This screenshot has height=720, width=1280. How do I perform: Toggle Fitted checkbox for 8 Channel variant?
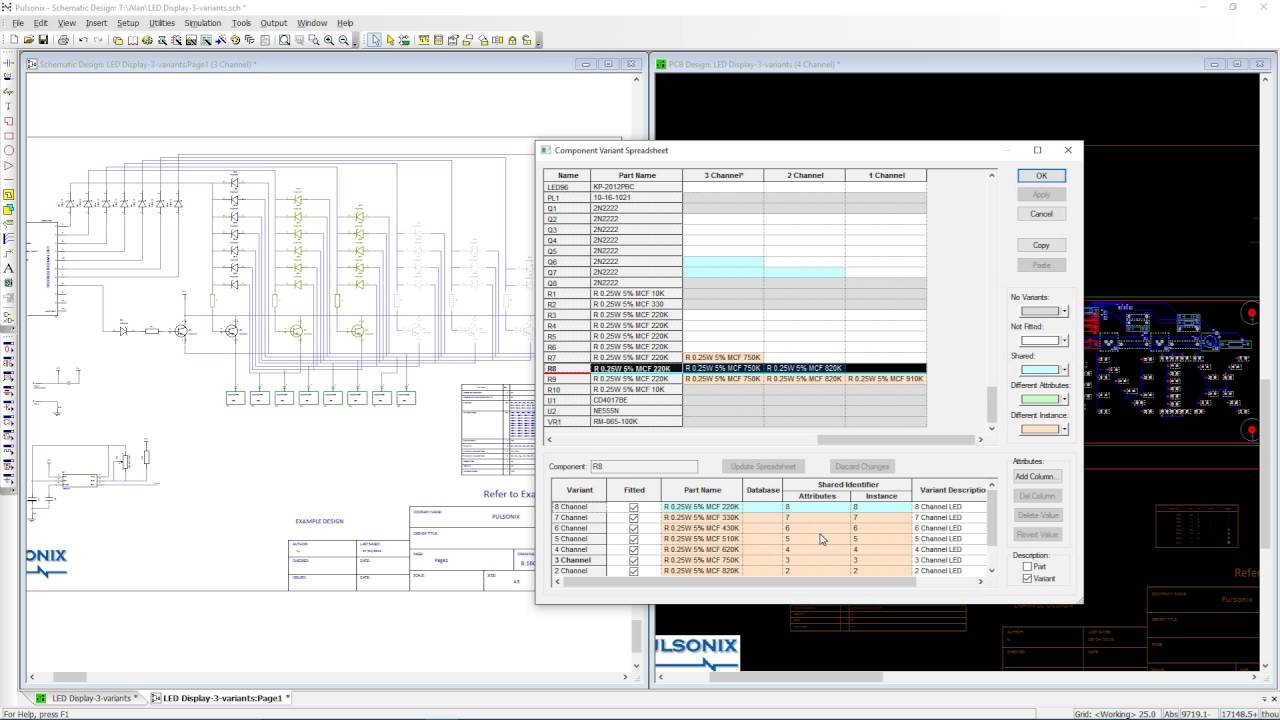[x=633, y=507]
